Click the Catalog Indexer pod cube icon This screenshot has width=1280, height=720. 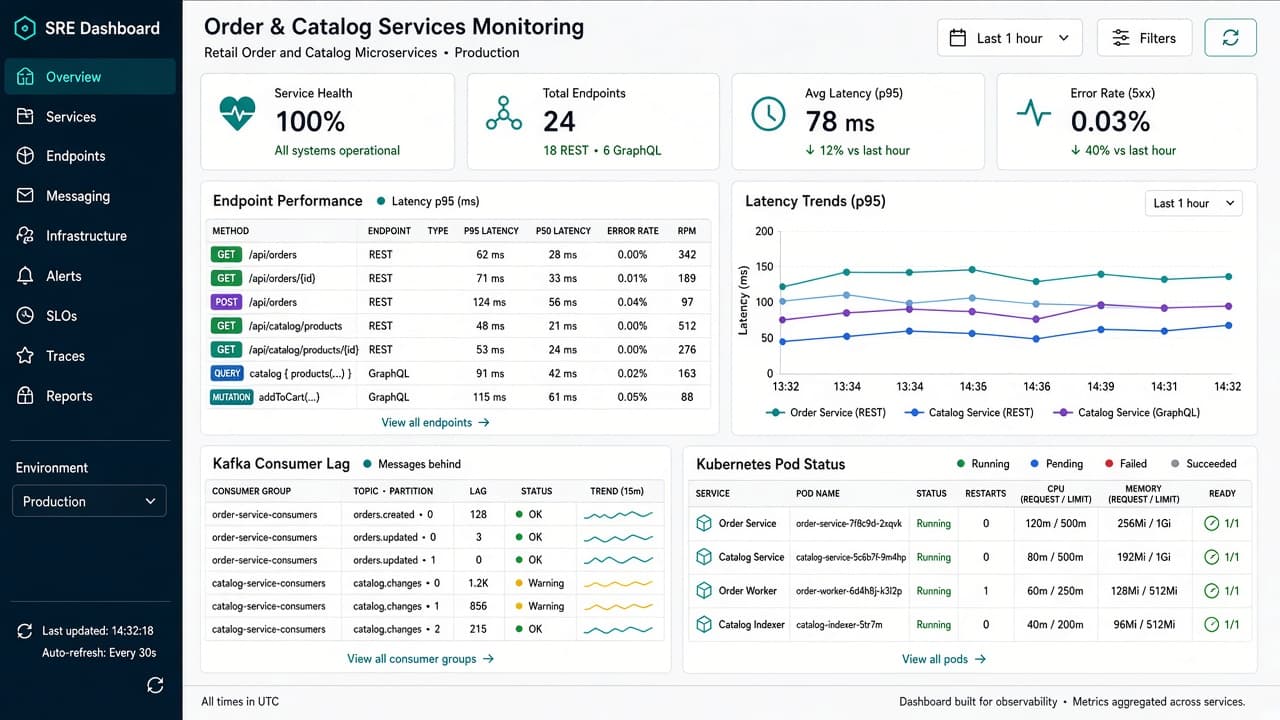703,625
